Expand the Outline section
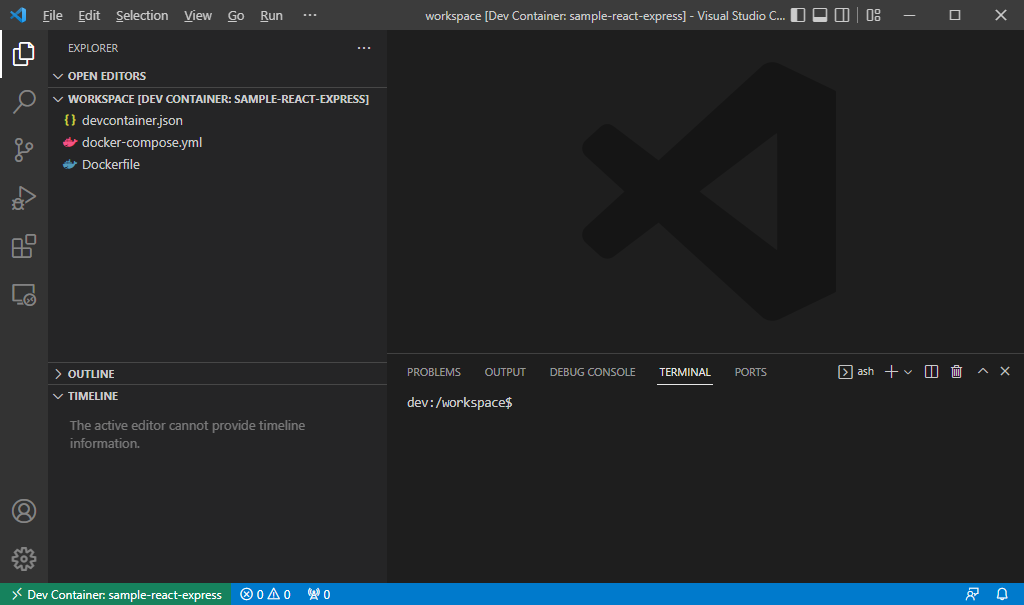This screenshot has height=605, width=1024. point(218,374)
